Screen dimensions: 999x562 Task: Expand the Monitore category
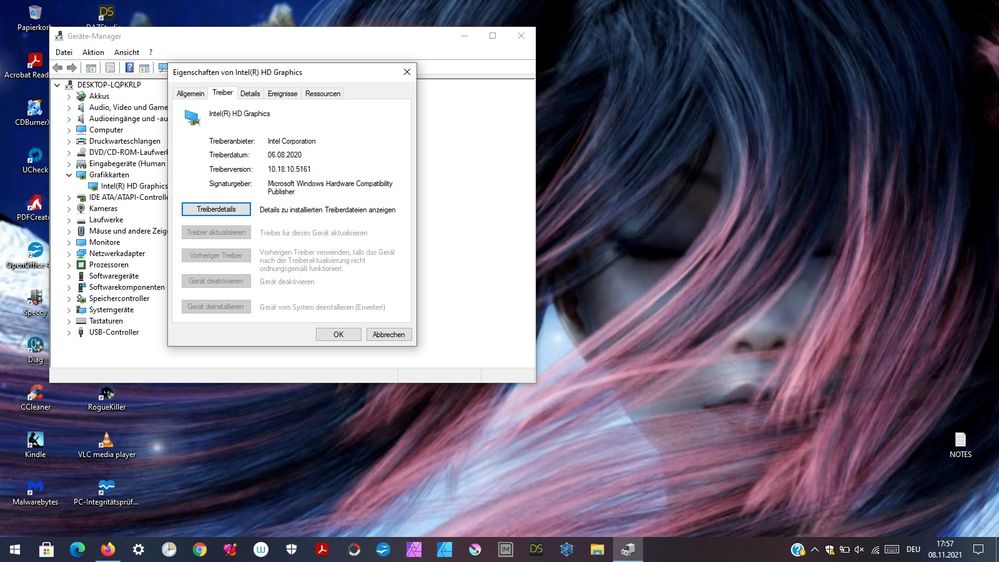click(69, 242)
